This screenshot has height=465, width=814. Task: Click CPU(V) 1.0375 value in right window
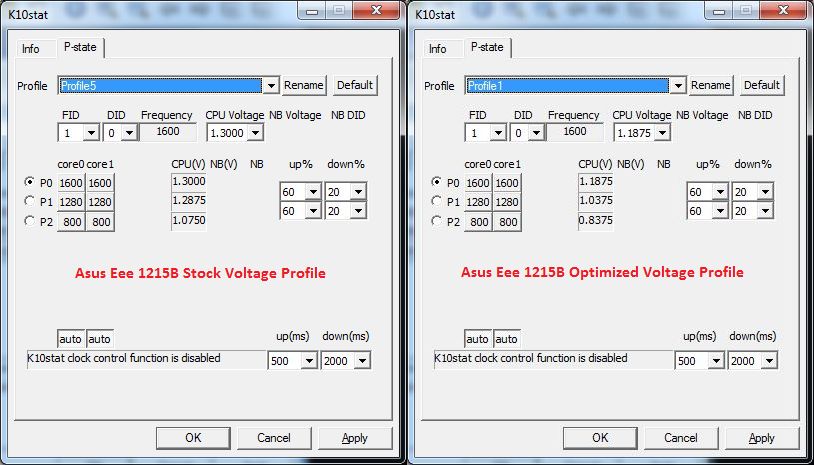pyautogui.click(x=595, y=200)
